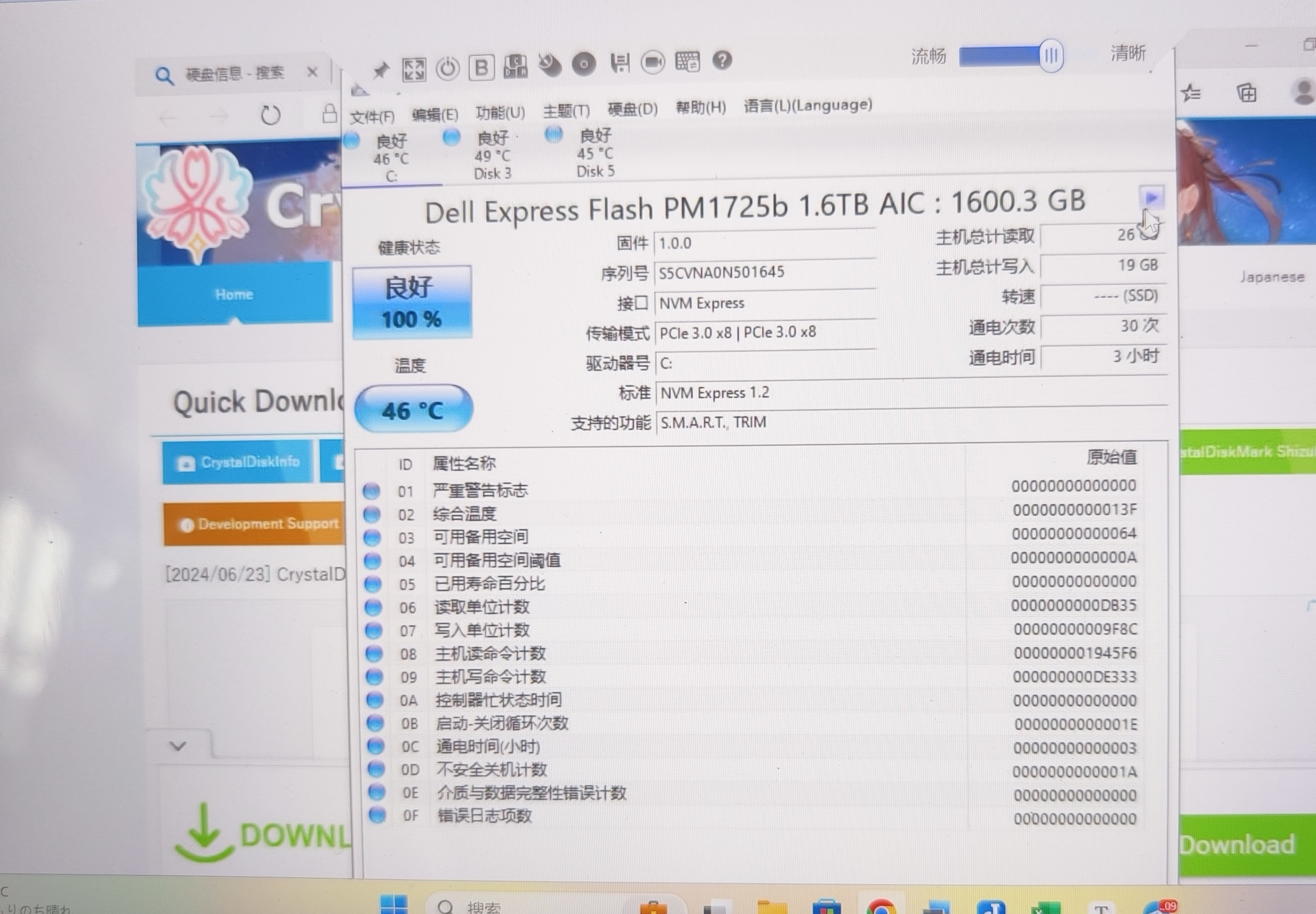Click the Japanese language link in browser
The width and height of the screenshot is (1316, 914).
click(x=1272, y=277)
